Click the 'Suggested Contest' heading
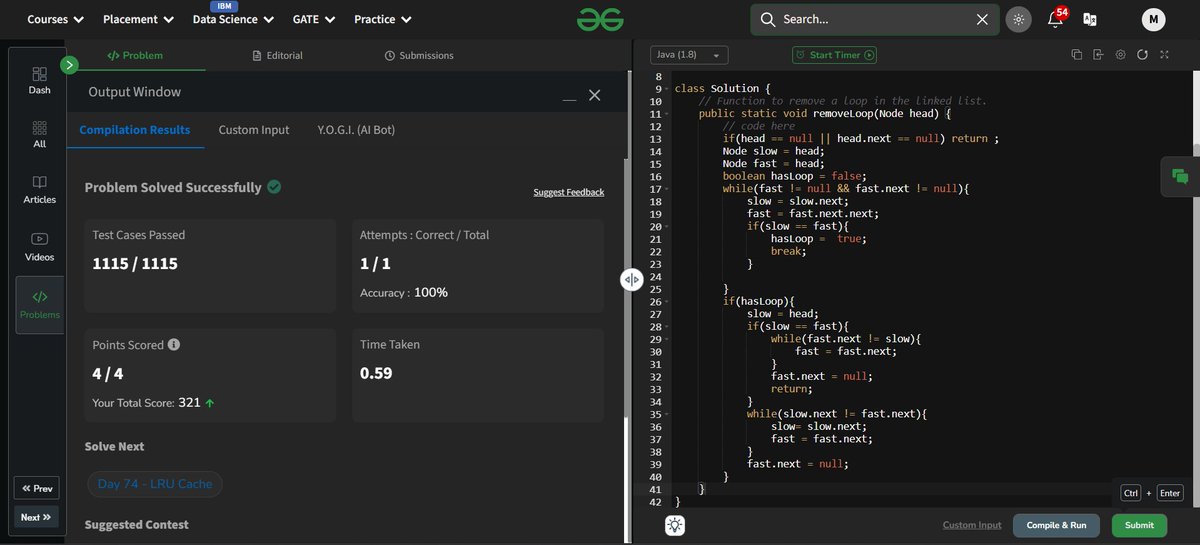 pos(137,524)
